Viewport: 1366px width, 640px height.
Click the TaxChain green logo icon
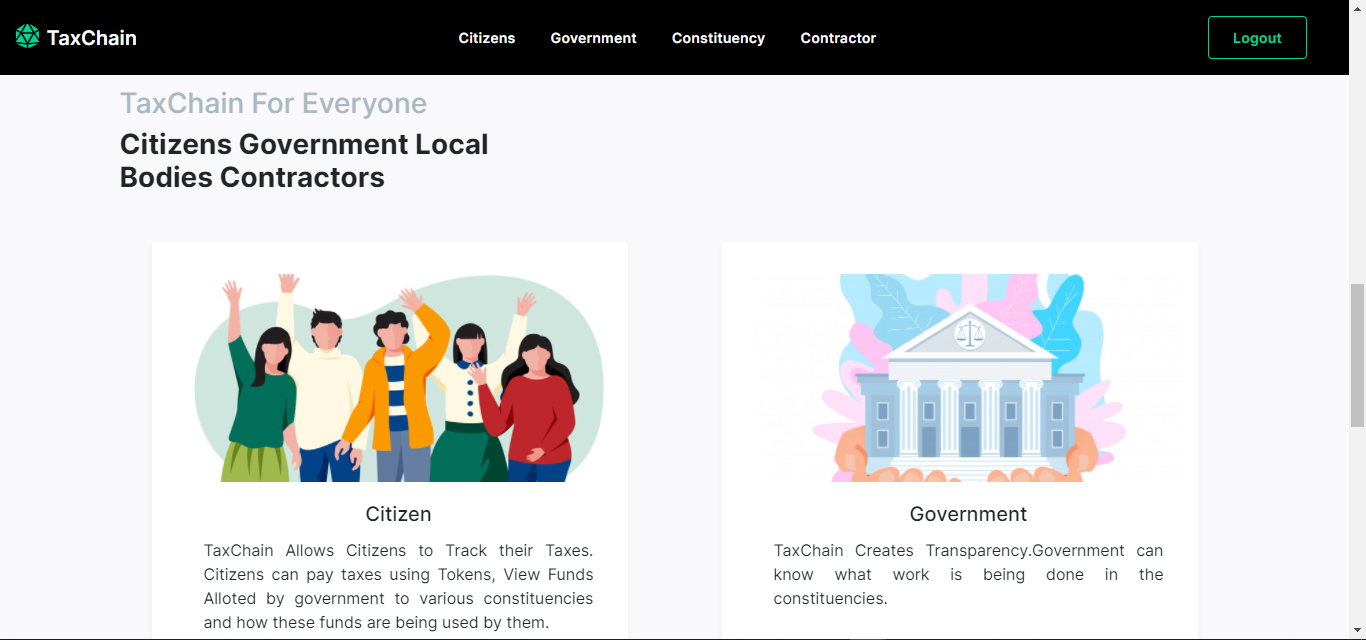[28, 37]
